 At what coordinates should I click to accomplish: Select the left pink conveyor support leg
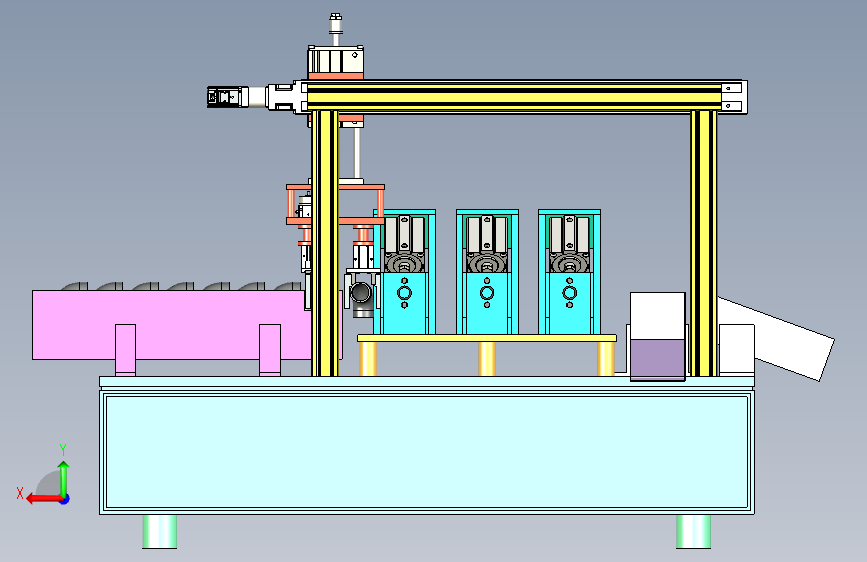click(126, 350)
